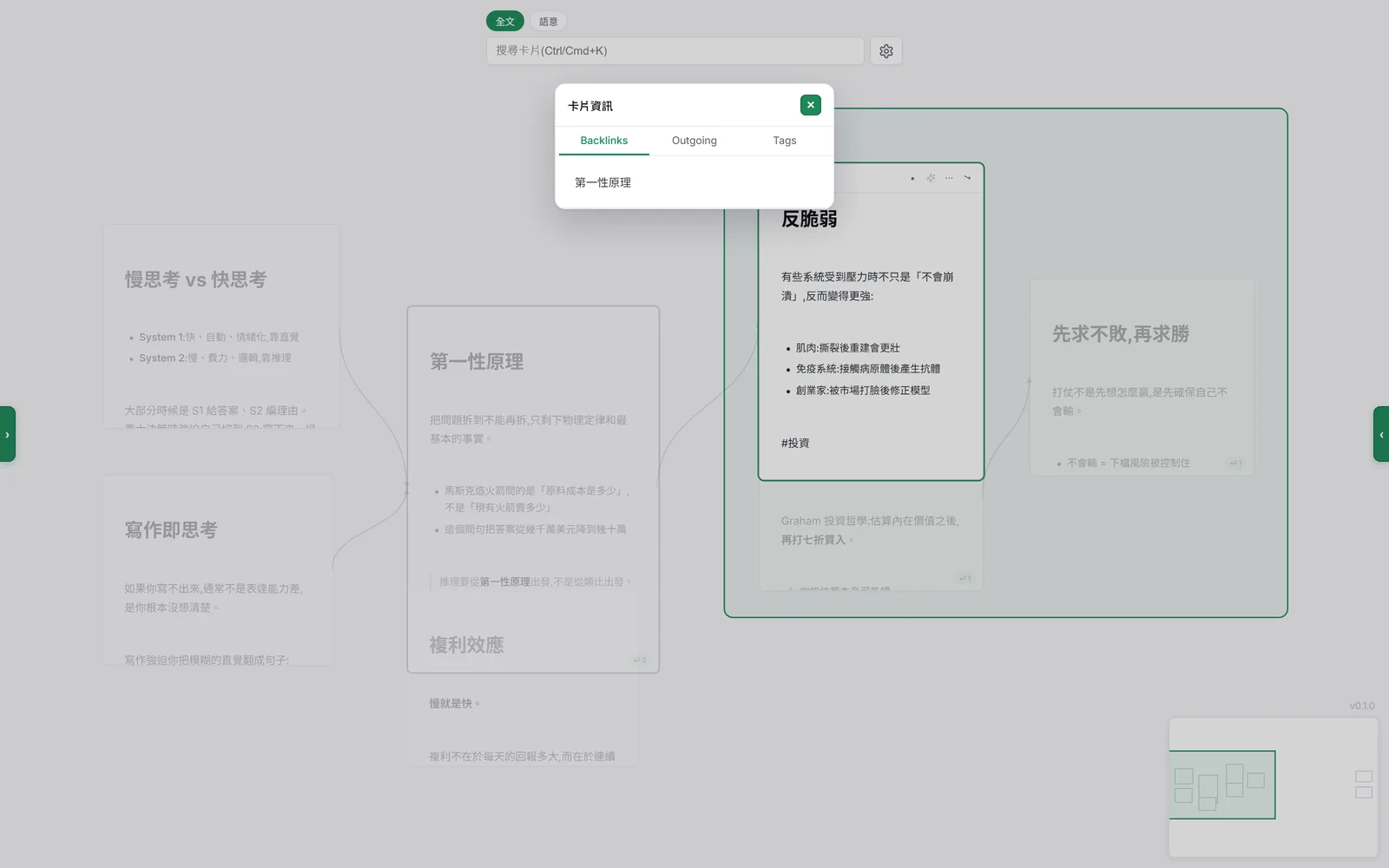1389x868 pixels.
Task: Click the minimap viewport overview
Action: coord(1222,785)
